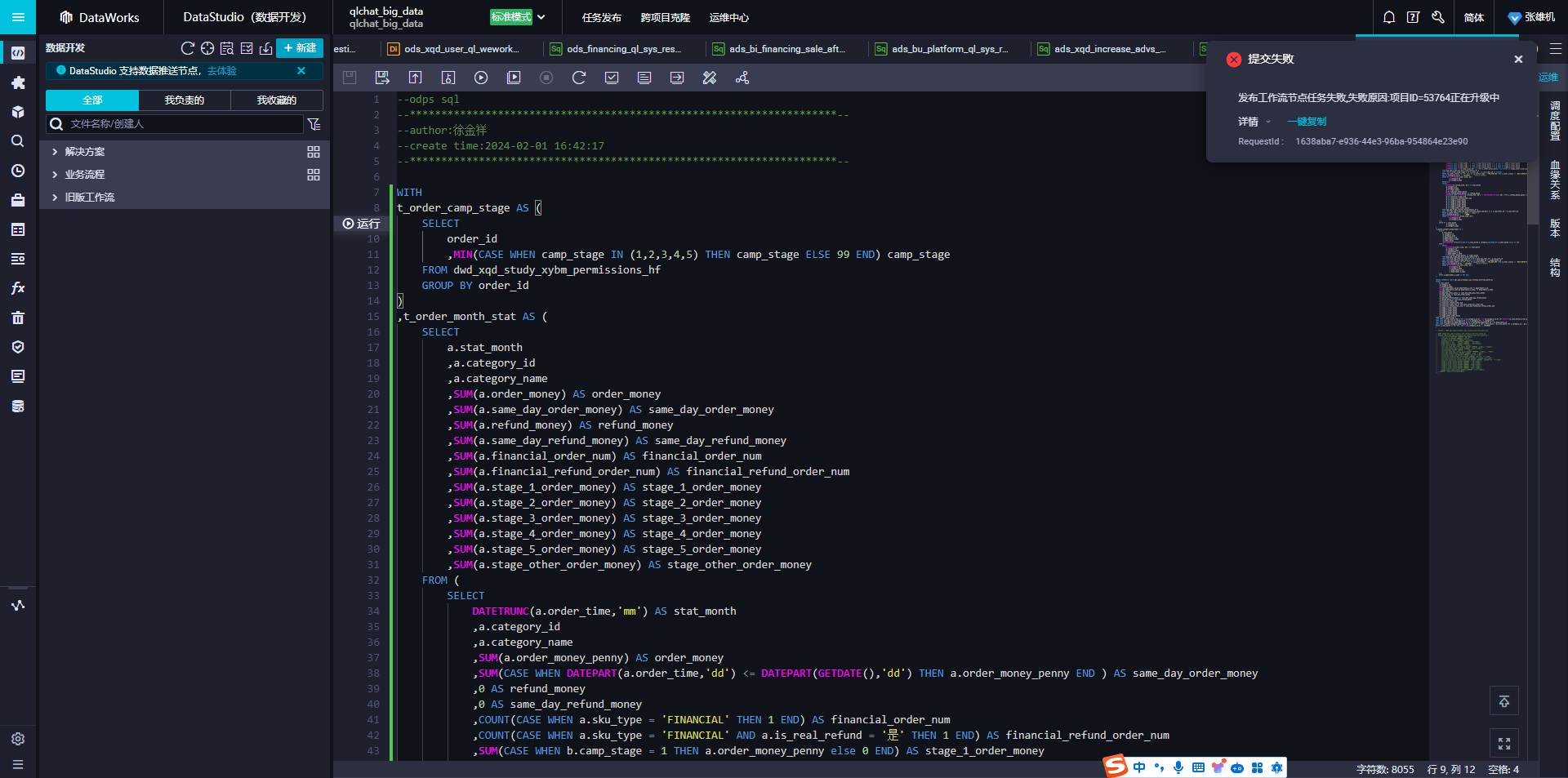
Task: Select the 我收藏的 filter tab
Action: (277, 100)
